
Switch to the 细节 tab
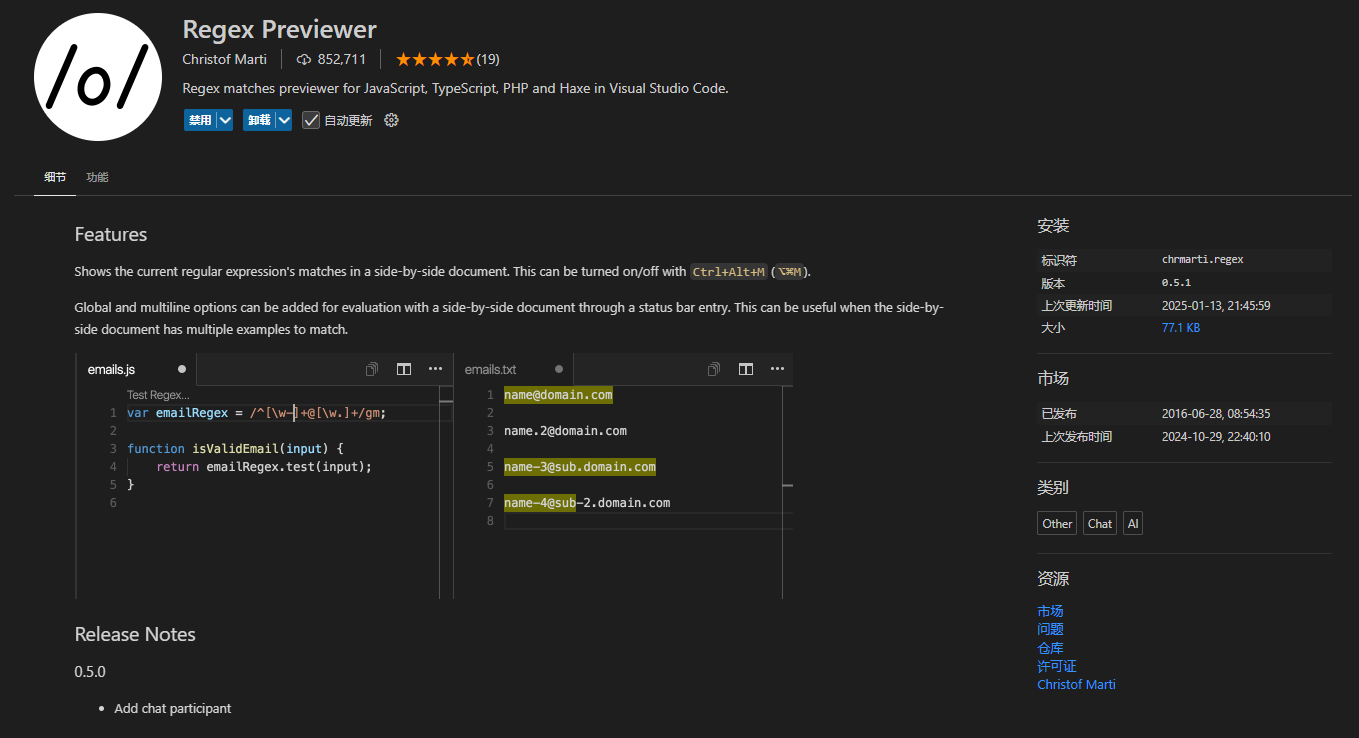55,177
